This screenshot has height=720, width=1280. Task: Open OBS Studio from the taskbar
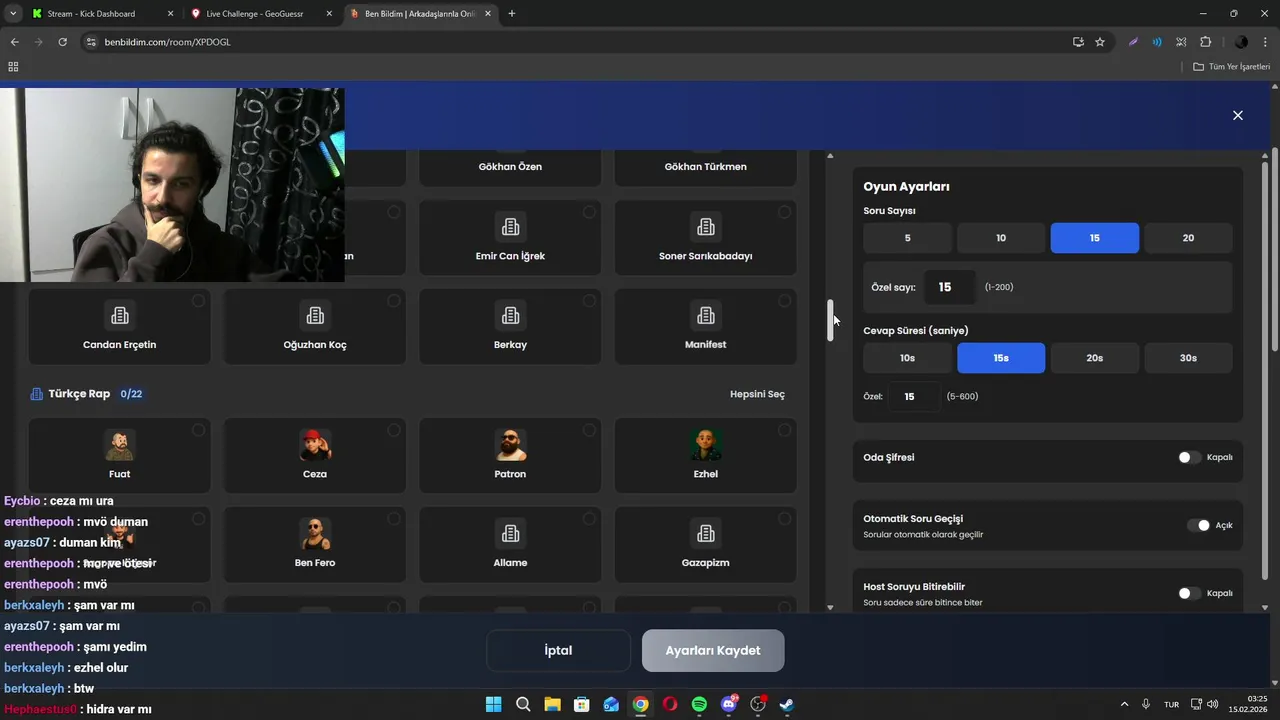pos(758,704)
